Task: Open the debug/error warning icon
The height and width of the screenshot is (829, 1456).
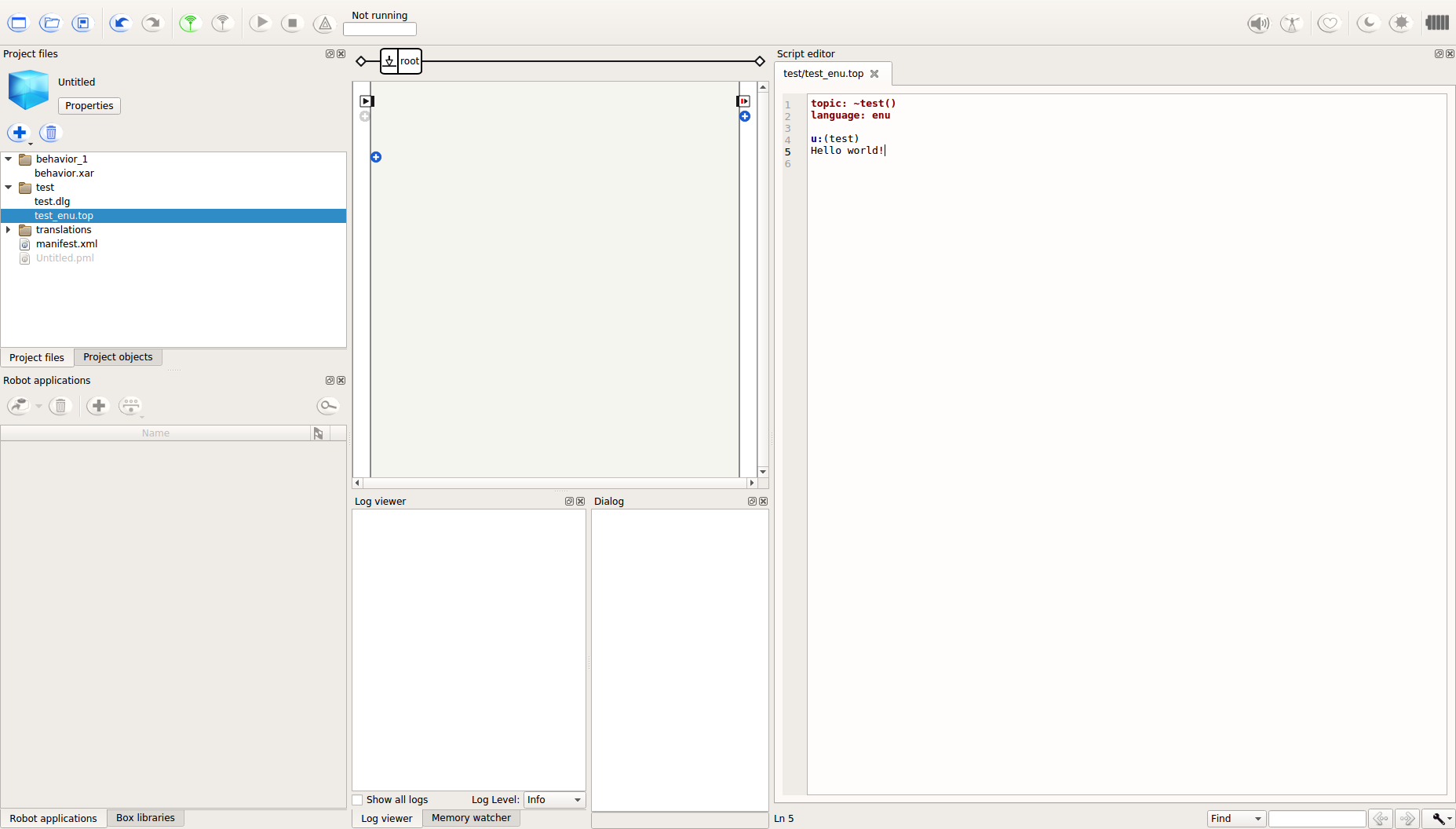Action: point(324,24)
